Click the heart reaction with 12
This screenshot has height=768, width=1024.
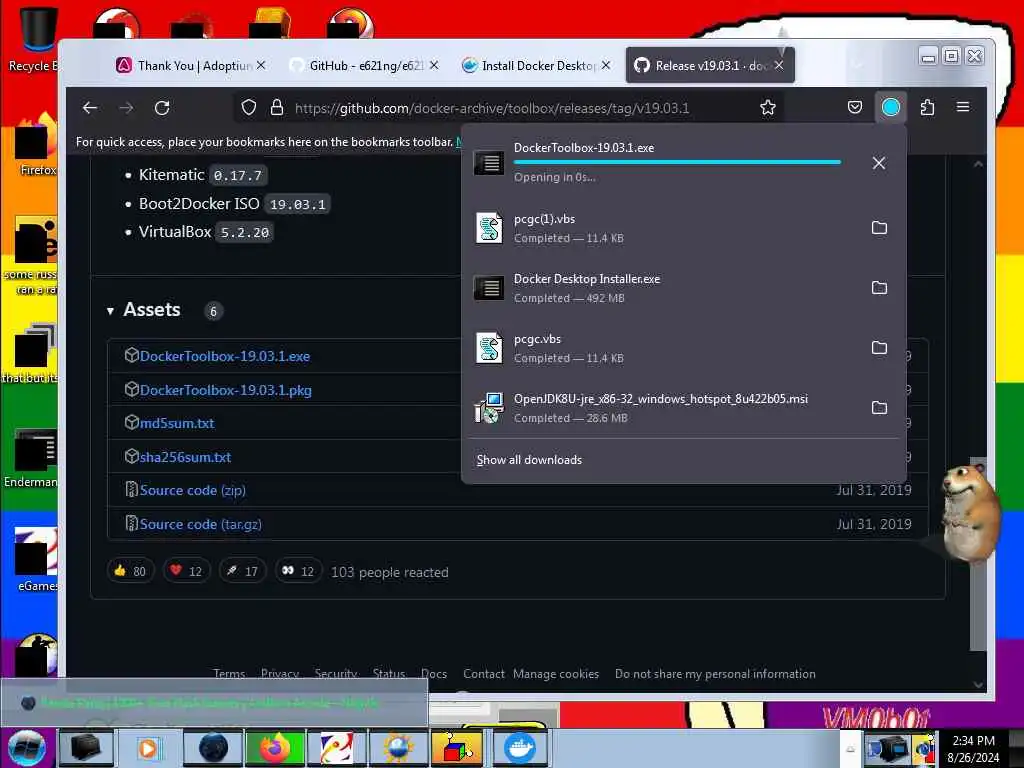186,571
